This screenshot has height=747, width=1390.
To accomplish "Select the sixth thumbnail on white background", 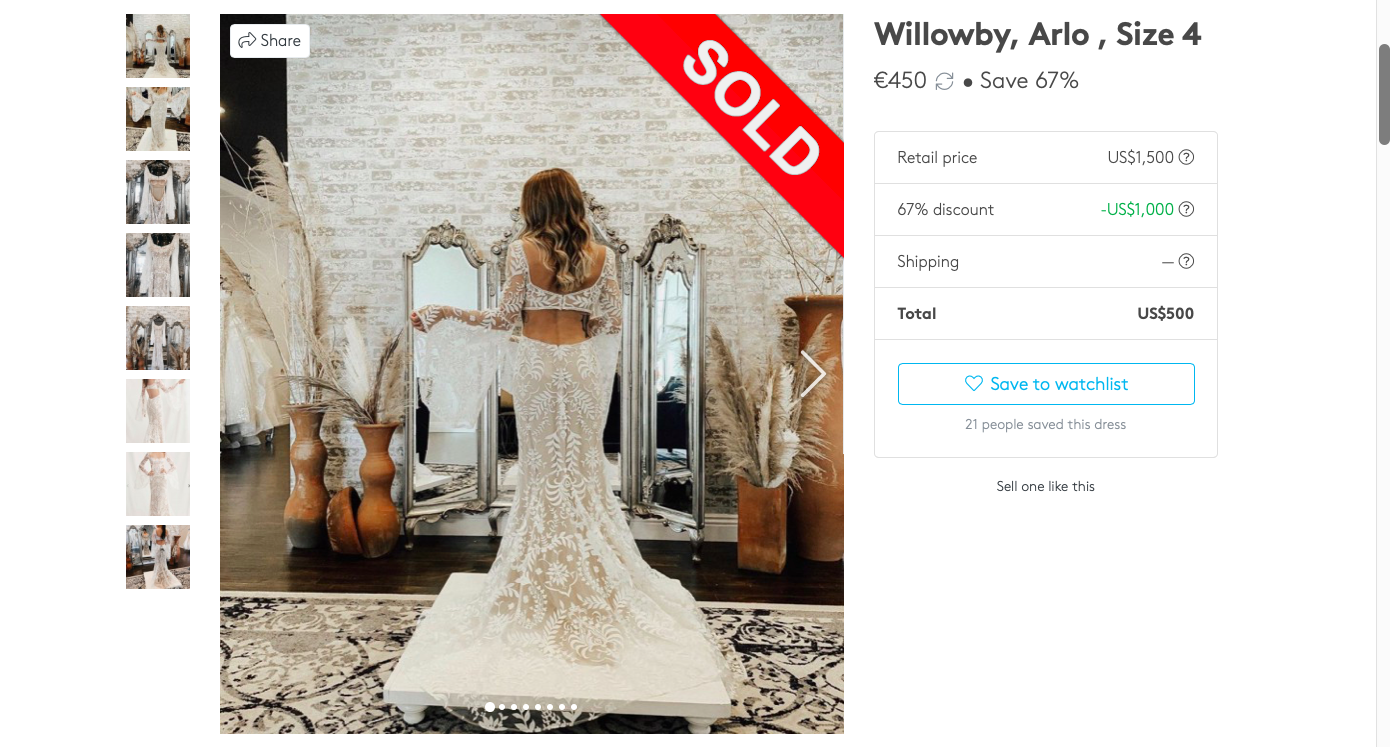I will 158,411.
